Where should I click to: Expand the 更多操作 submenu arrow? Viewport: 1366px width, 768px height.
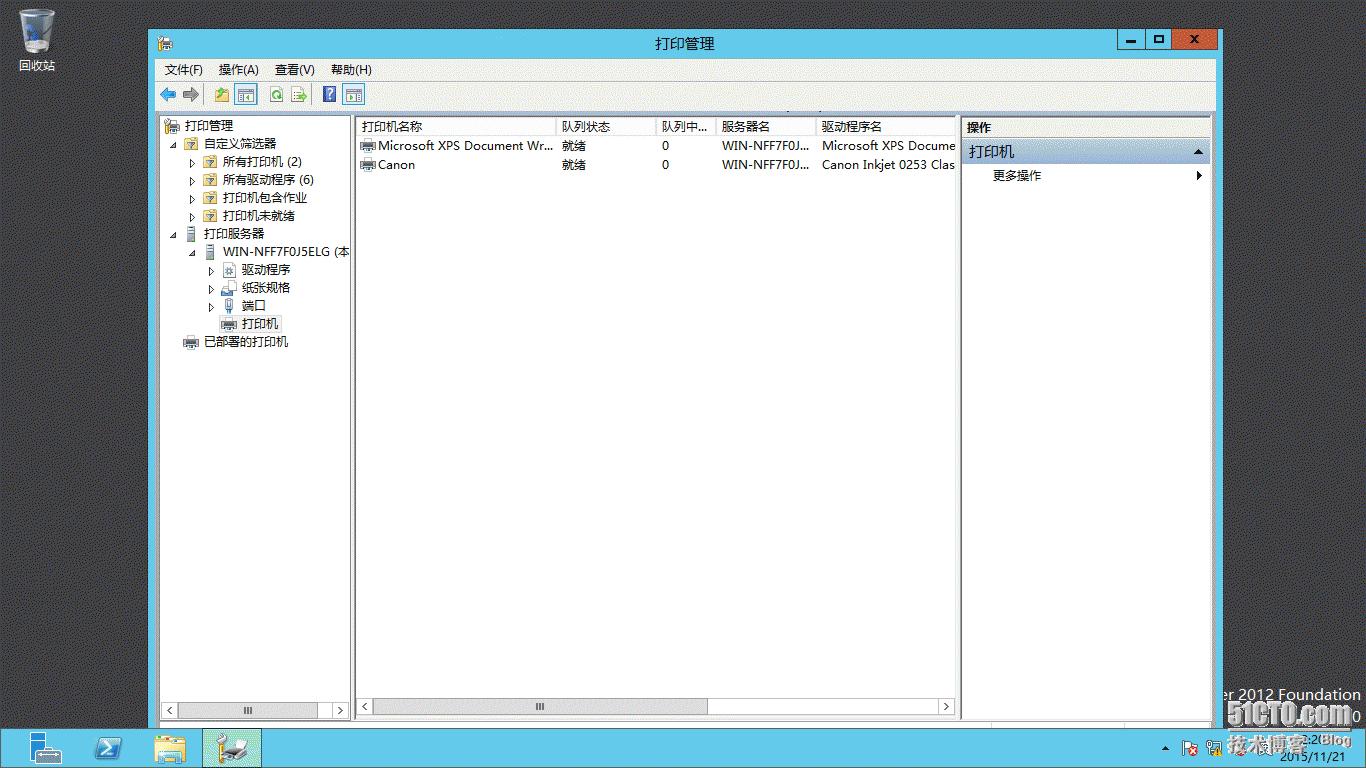click(x=1199, y=175)
